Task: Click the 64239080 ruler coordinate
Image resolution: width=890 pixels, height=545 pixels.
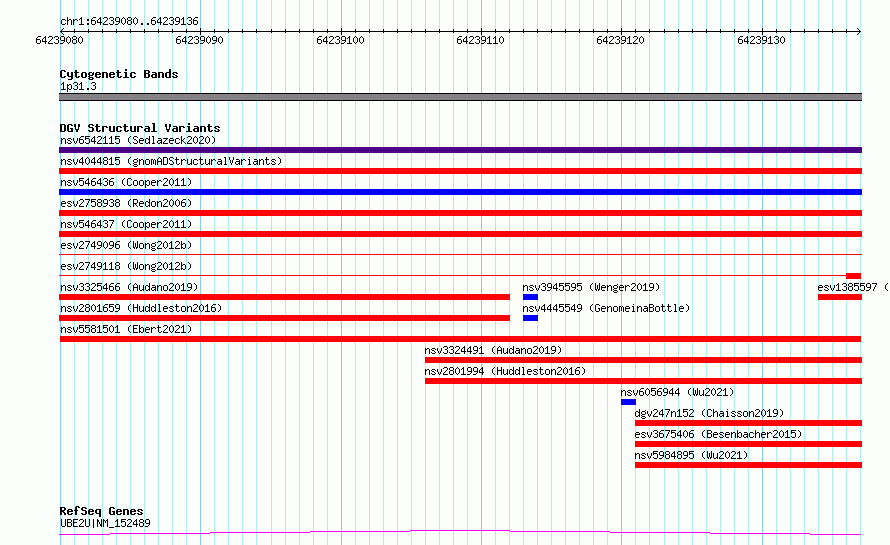Action: click(59, 40)
